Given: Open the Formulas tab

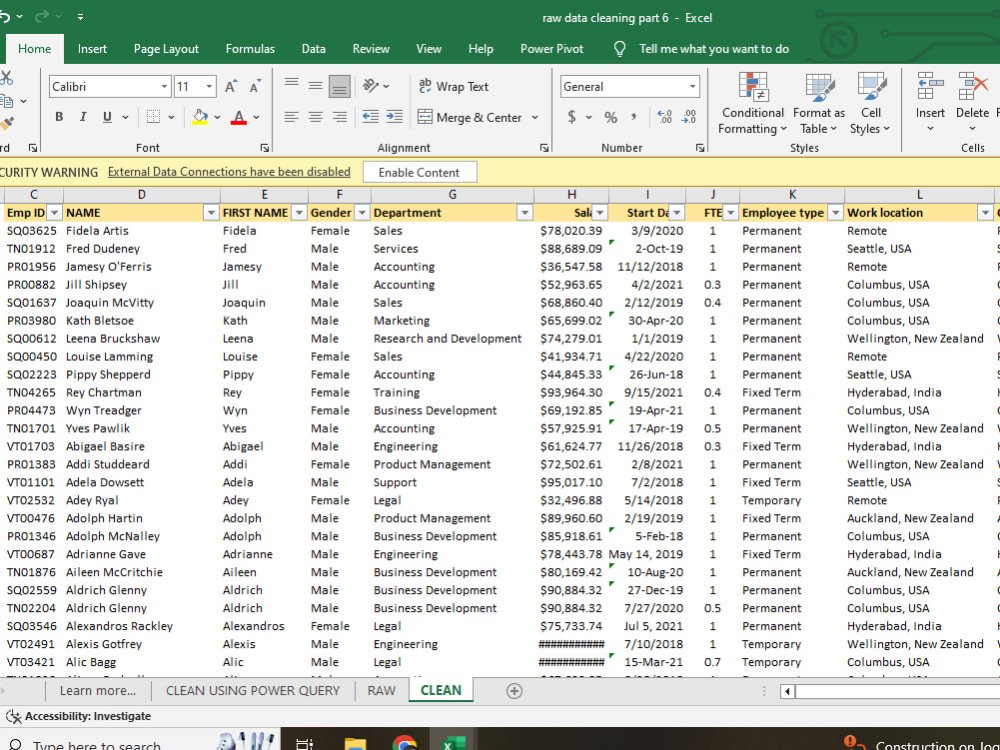Looking at the screenshot, I should click(x=250, y=49).
